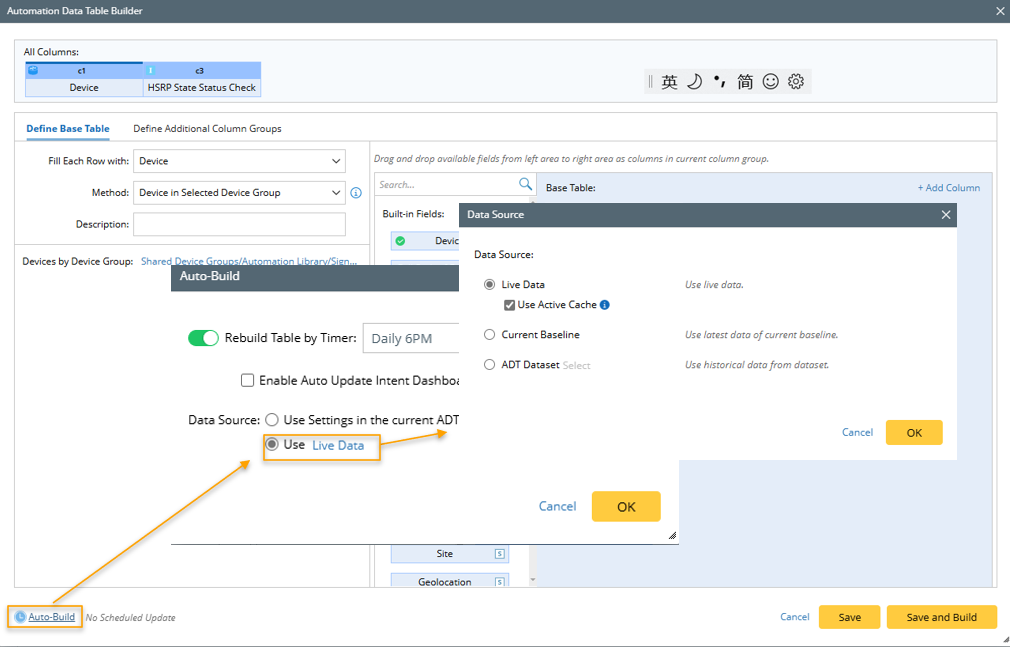Screen dimensions: 1011x647
Task: Click the smiley emoji icon in IME toolbar
Action: [x=771, y=82]
